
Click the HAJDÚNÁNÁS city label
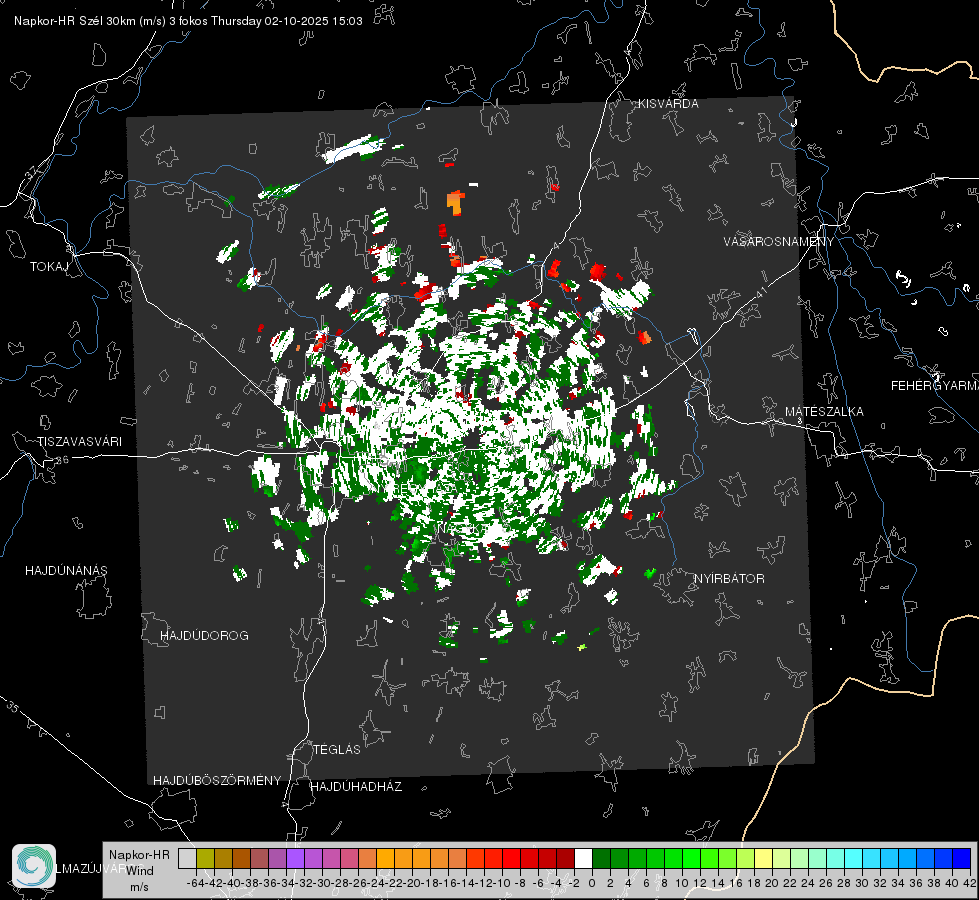click(66, 570)
